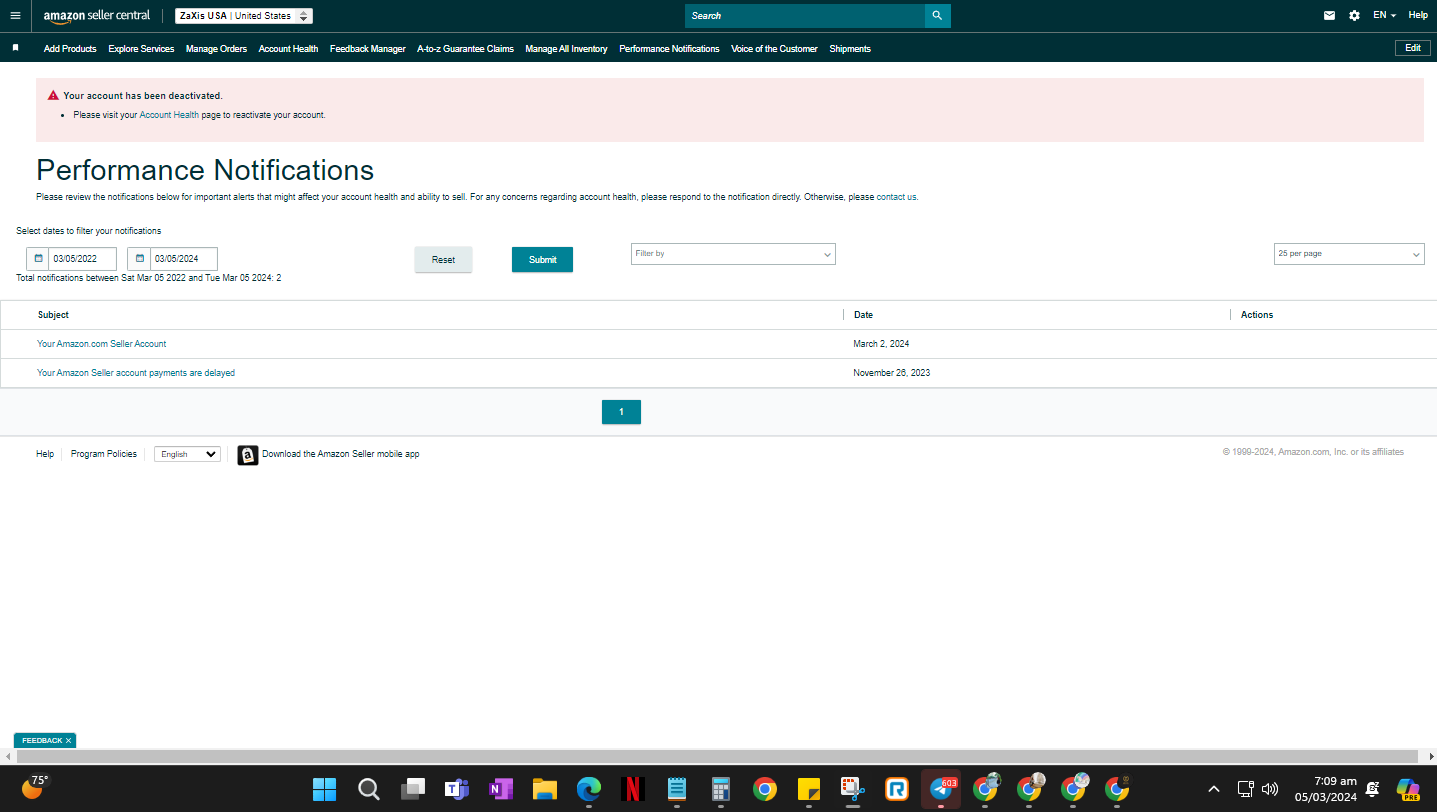The image size is (1437, 812).
Task: Open Microsoft Edge from taskbar
Action: pos(589,789)
